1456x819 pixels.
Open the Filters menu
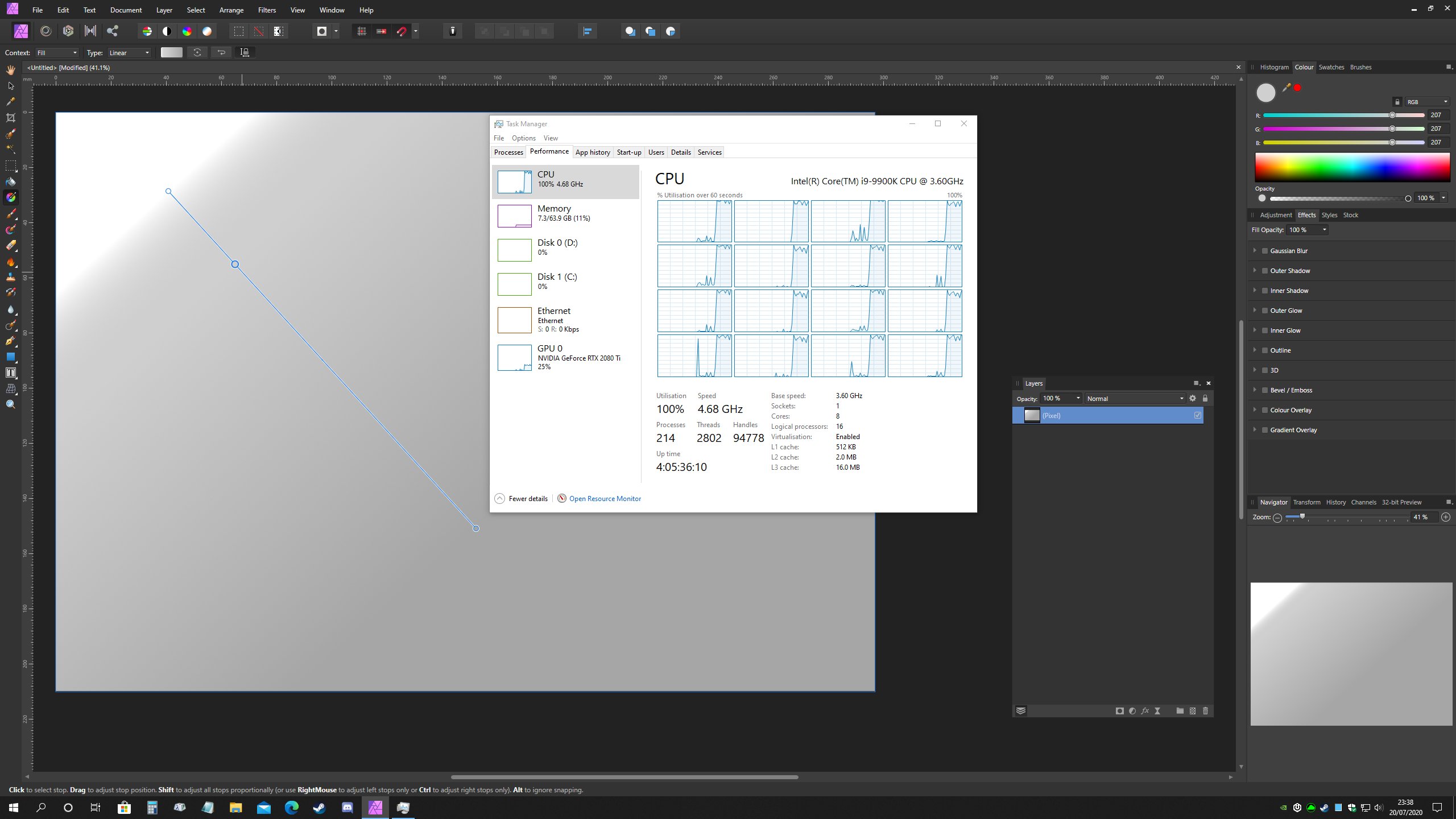267,10
